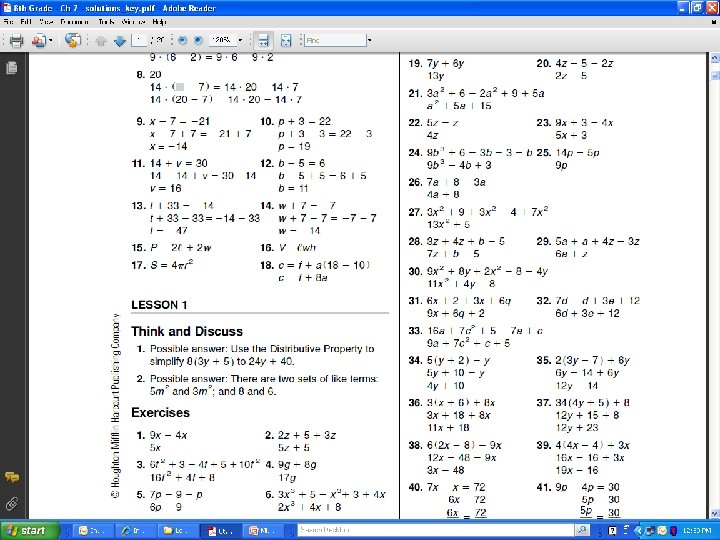Image resolution: width=720 pixels, height=540 pixels.
Task: Open the File menu
Action: tap(8, 22)
